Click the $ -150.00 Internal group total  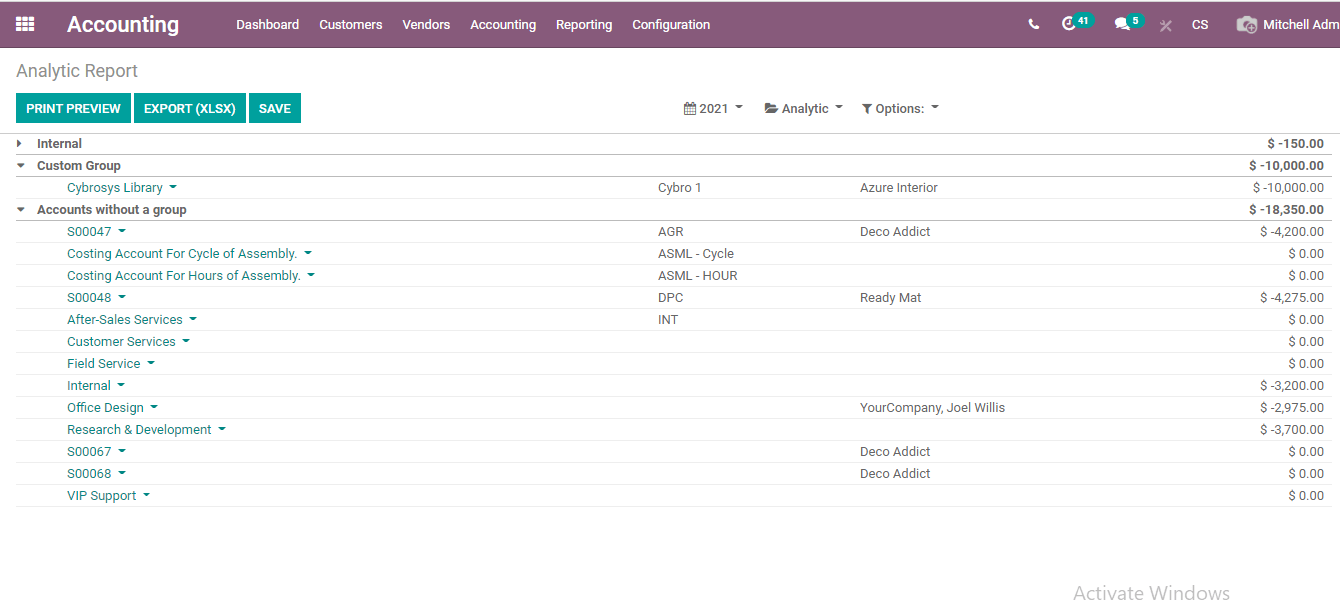(1295, 144)
